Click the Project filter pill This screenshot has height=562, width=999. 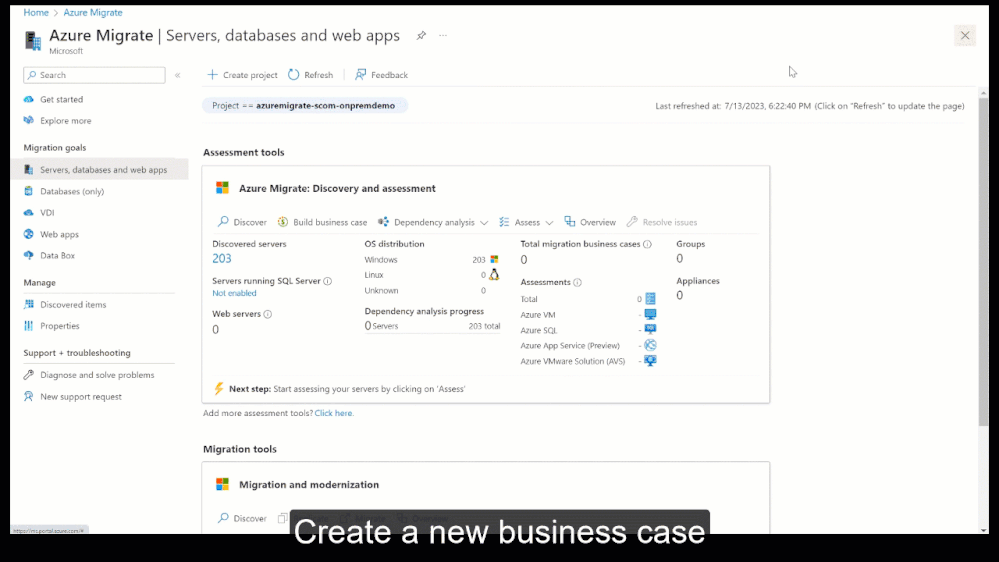pos(304,106)
